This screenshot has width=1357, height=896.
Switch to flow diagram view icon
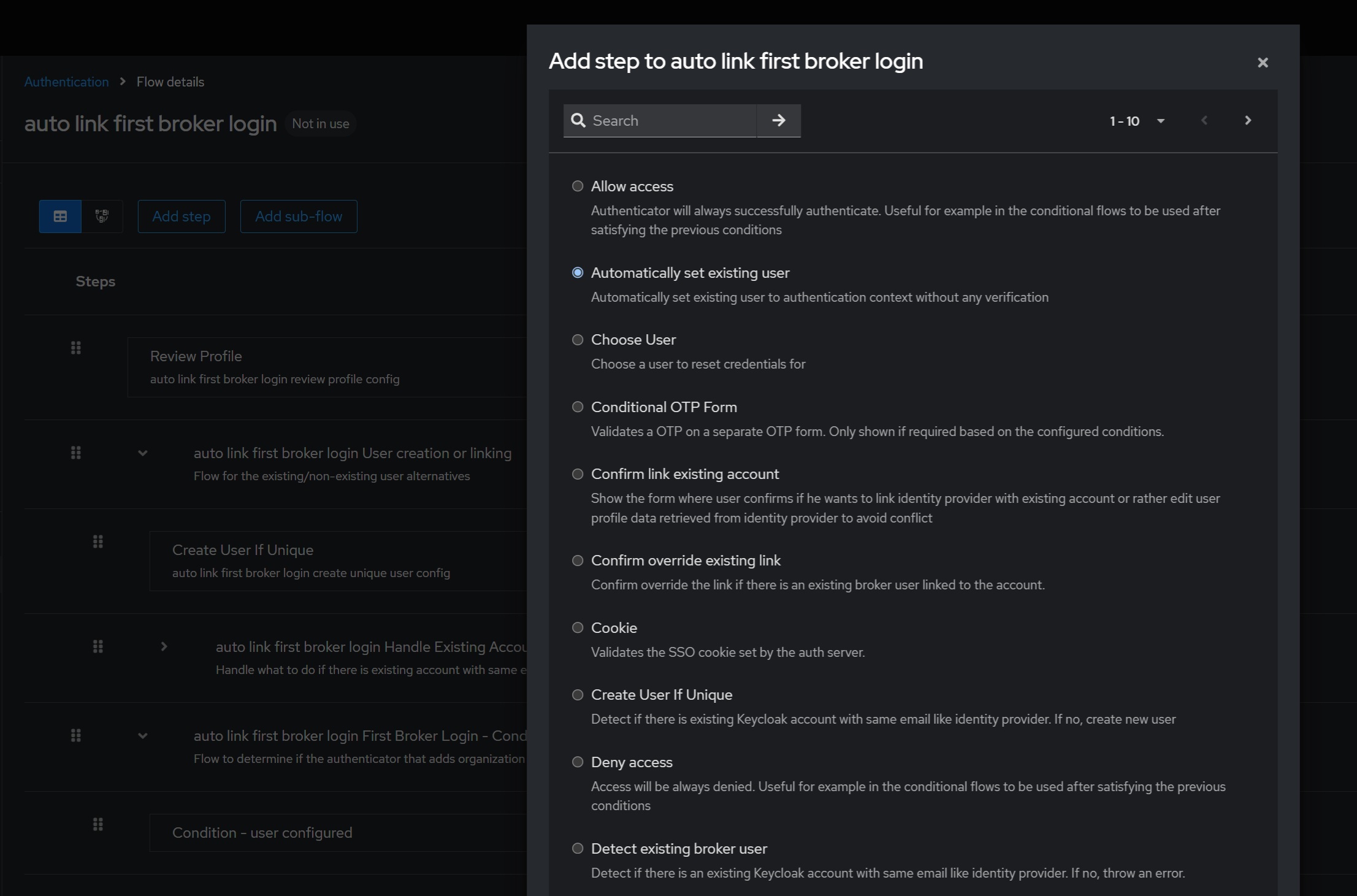point(102,216)
